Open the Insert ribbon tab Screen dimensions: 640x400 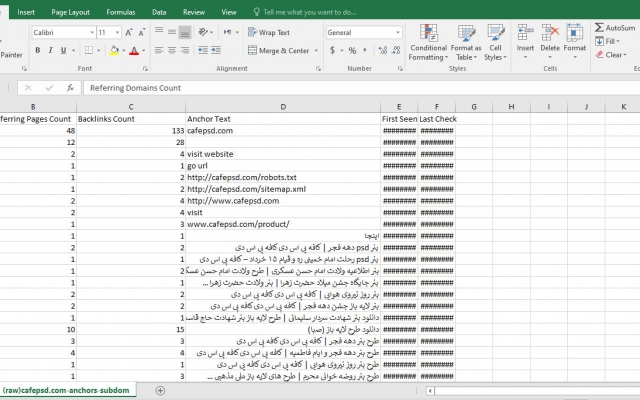(26, 12)
